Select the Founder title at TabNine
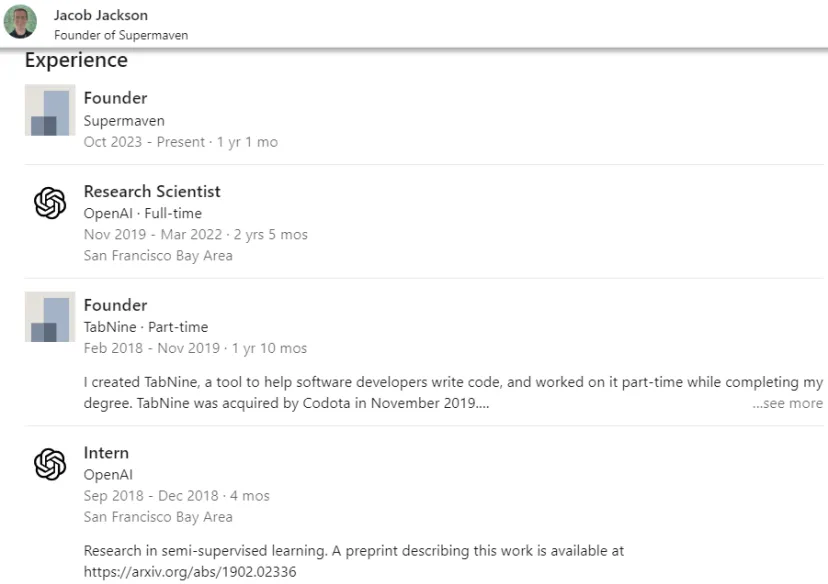This screenshot has width=828, height=584. (x=116, y=305)
